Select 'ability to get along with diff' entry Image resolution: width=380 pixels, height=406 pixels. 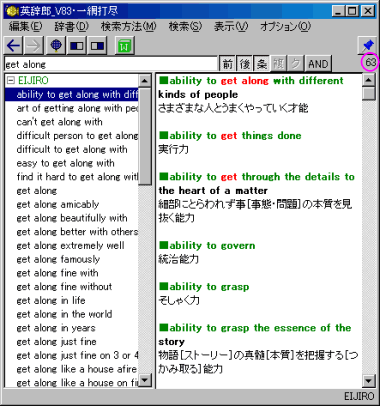pos(72,94)
